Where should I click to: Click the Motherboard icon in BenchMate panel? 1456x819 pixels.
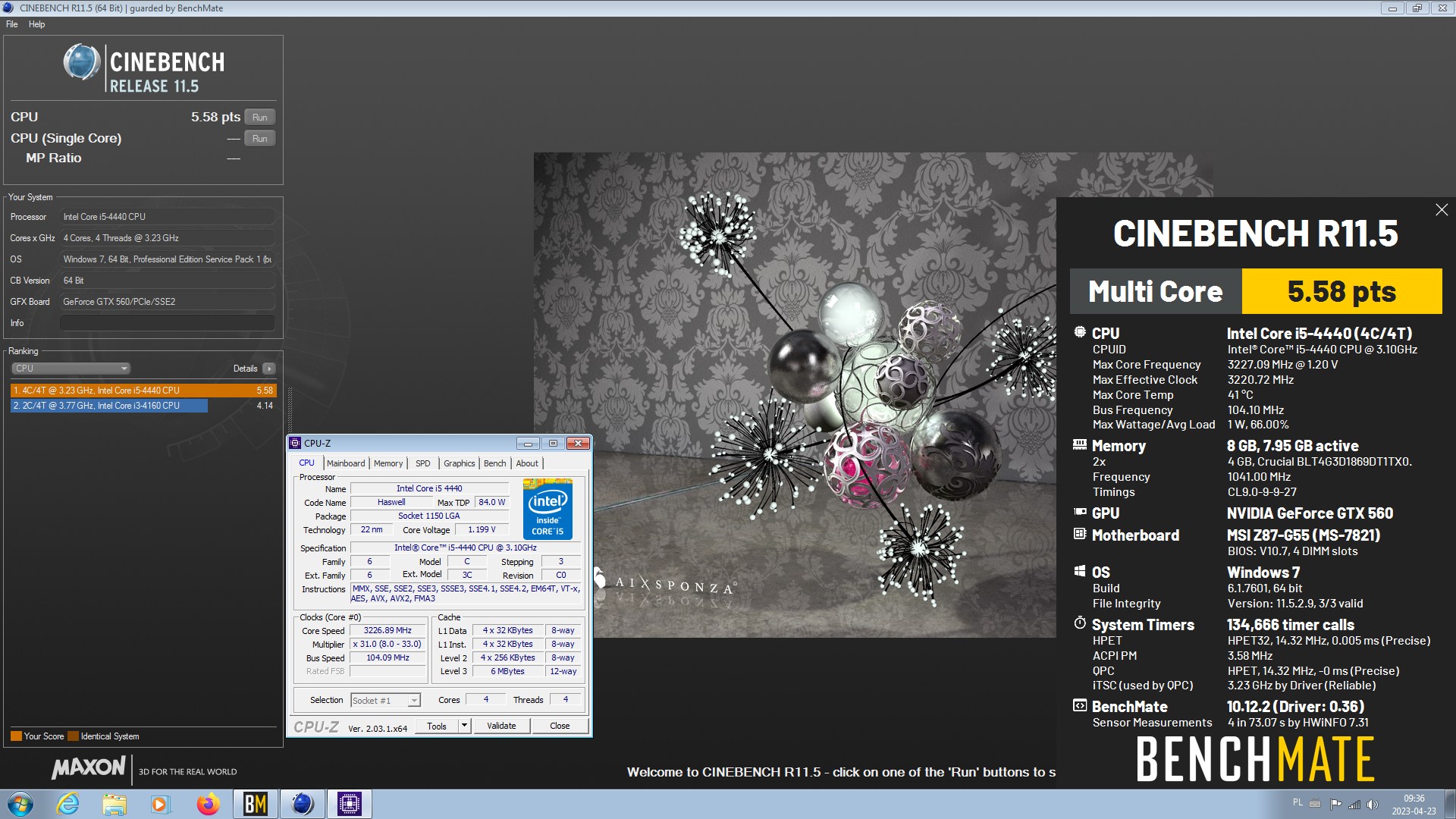coord(1080,534)
